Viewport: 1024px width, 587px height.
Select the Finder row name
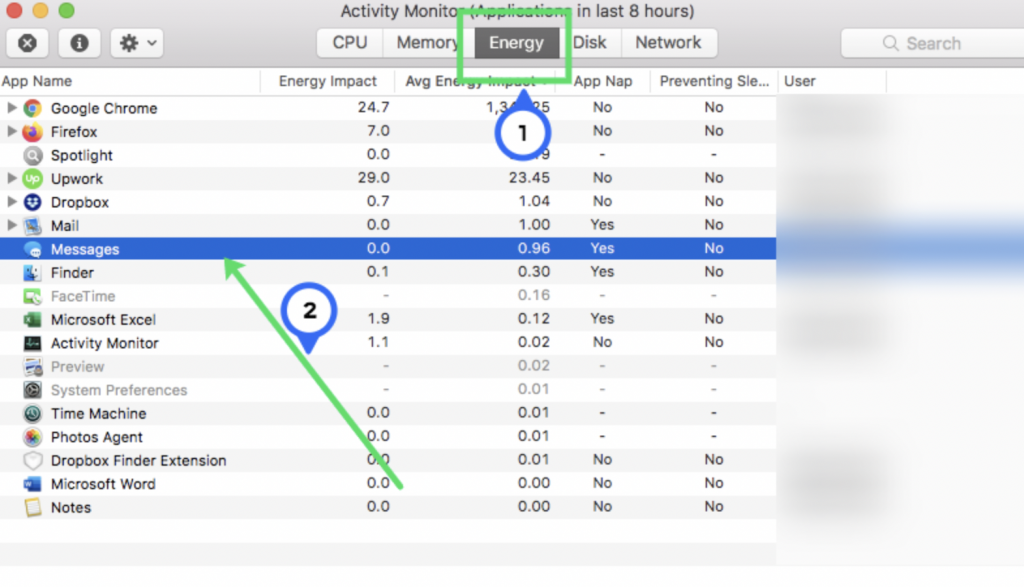(72, 273)
